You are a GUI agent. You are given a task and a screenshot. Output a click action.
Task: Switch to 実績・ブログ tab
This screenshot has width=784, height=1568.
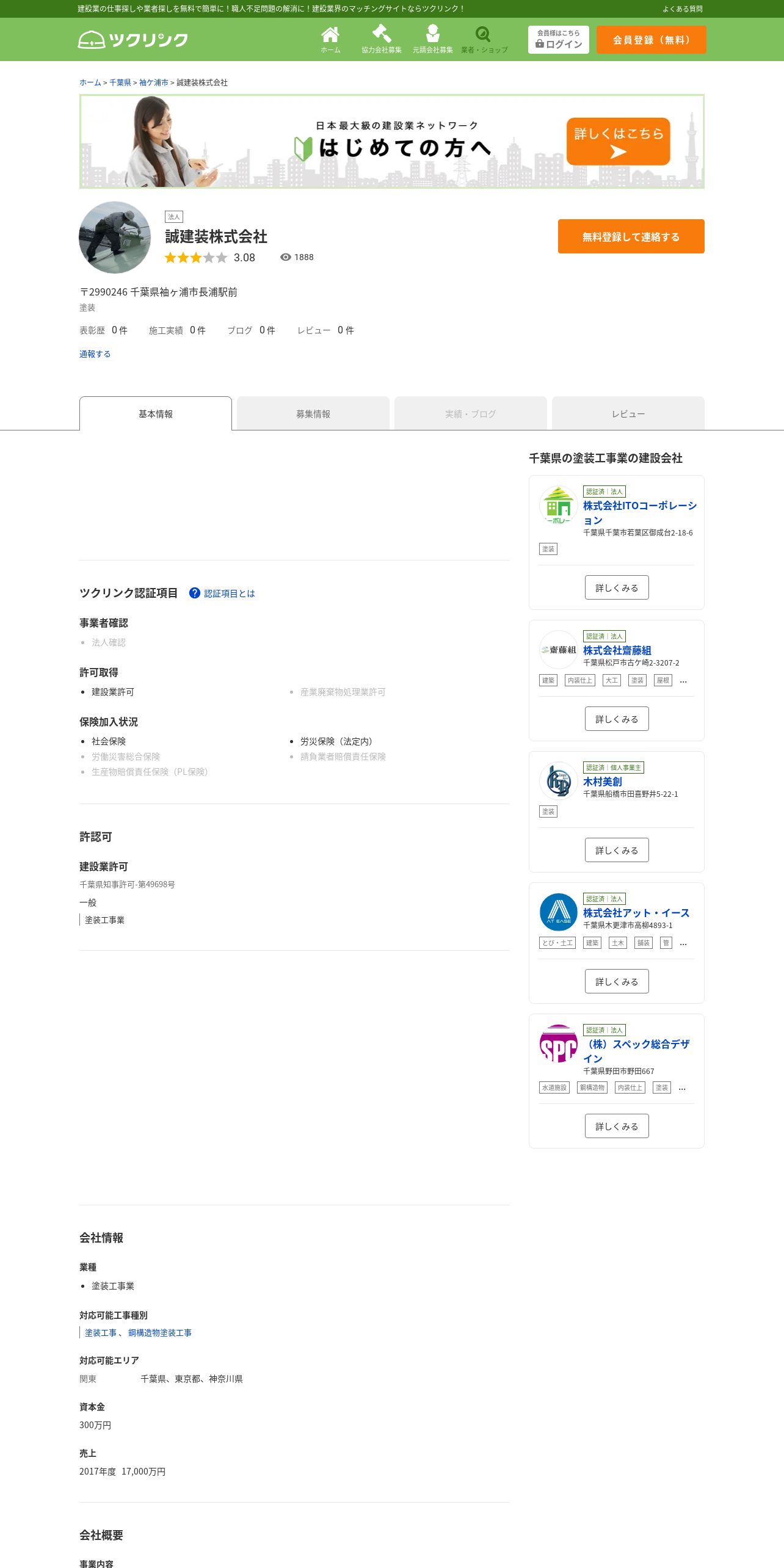tap(471, 413)
